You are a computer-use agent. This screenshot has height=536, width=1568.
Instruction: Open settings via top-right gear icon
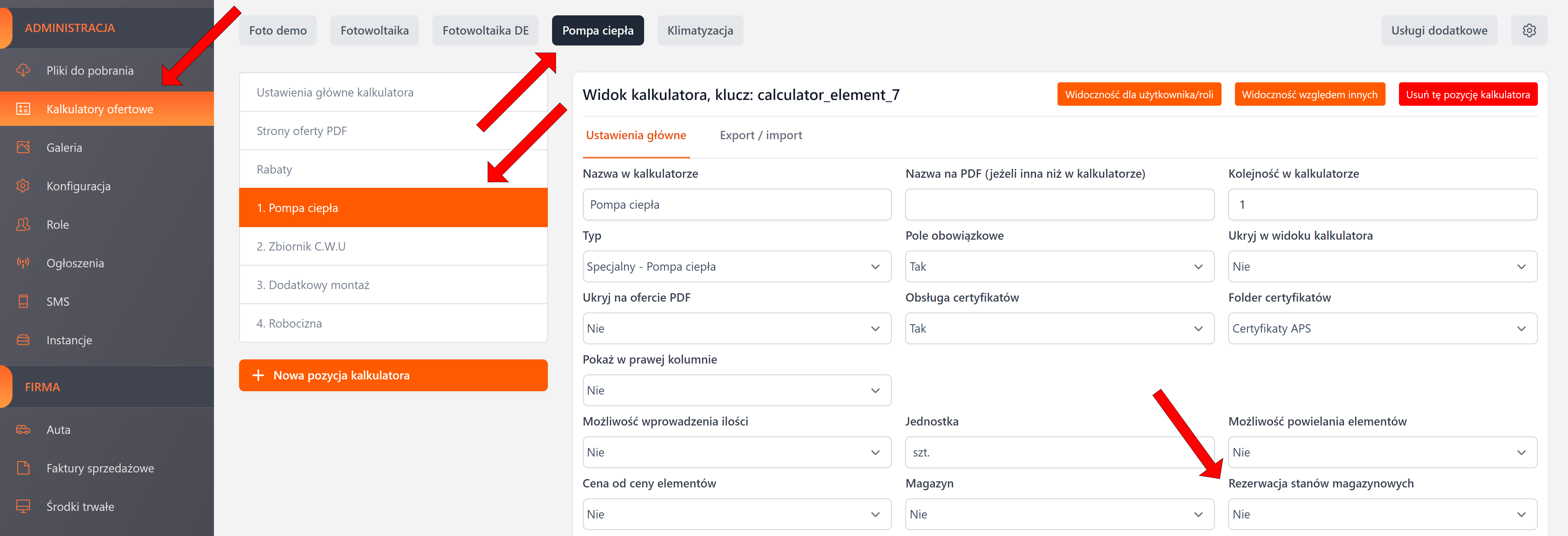[x=1528, y=30]
